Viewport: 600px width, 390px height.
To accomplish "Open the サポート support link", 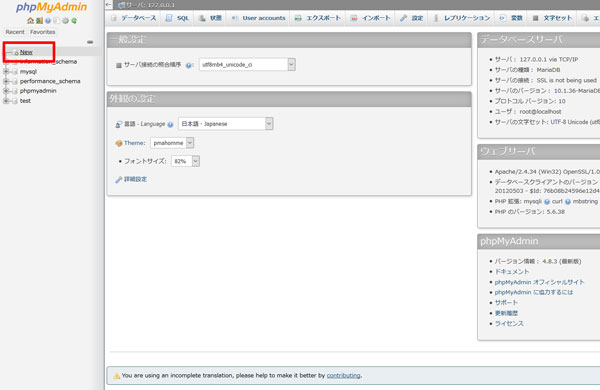I will coord(506,303).
